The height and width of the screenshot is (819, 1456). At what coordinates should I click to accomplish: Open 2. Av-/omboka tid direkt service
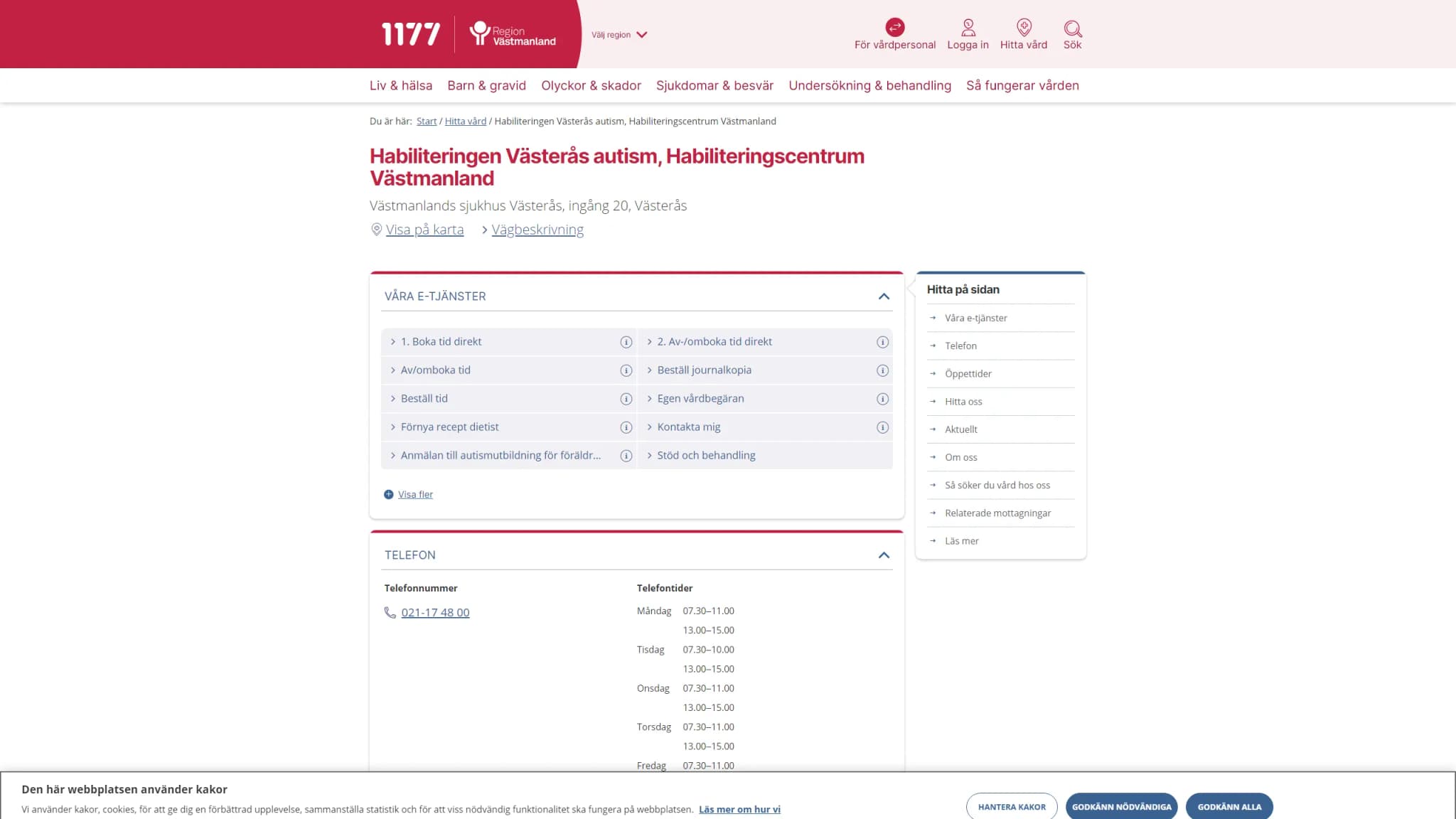(714, 342)
